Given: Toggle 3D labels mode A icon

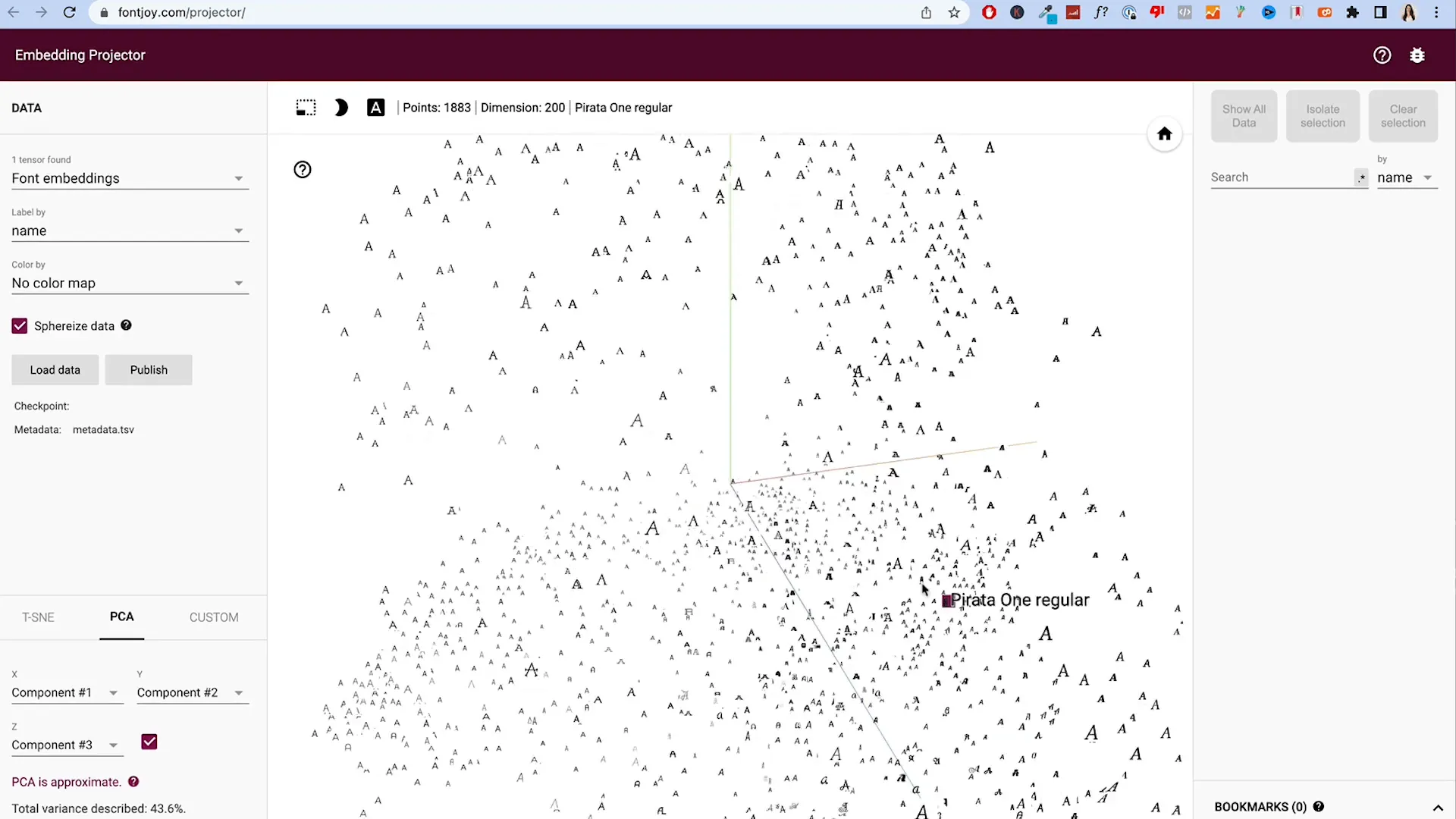Looking at the screenshot, I should [375, 108].
